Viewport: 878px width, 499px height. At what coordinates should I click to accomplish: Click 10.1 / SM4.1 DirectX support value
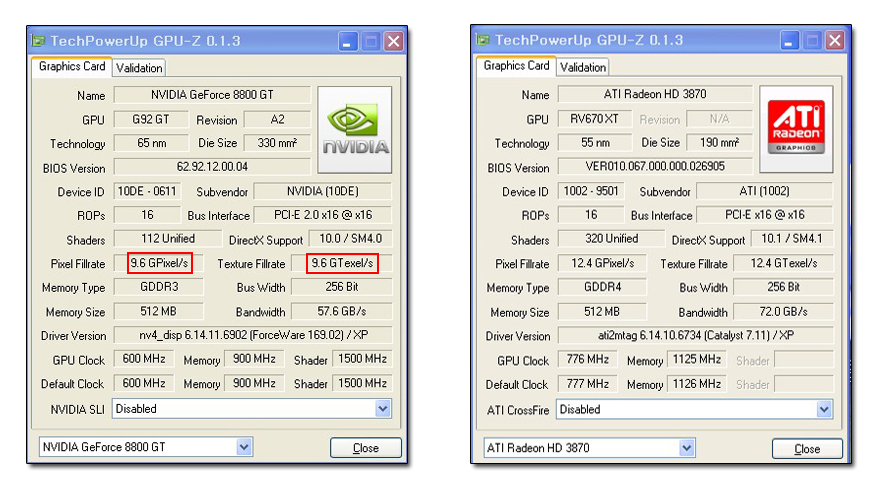click(x=792, y=239)
